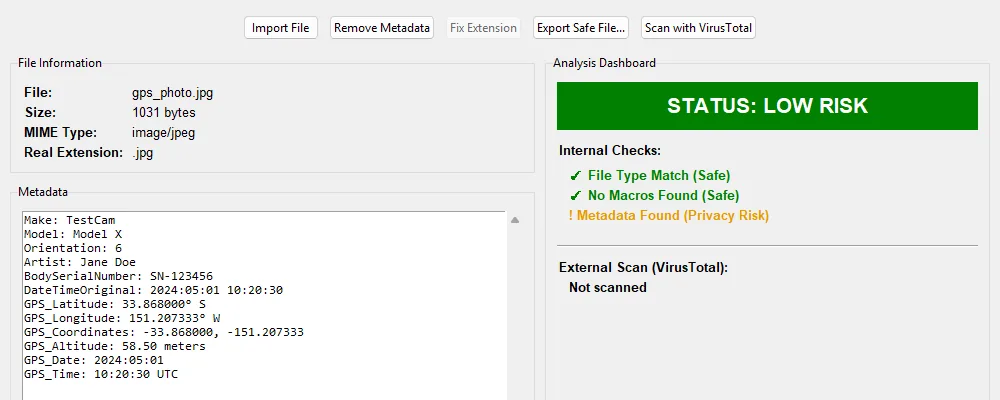This screenshot has width=1000, height=400.
Task: Click the File Information group label
Action: (59, 63)
